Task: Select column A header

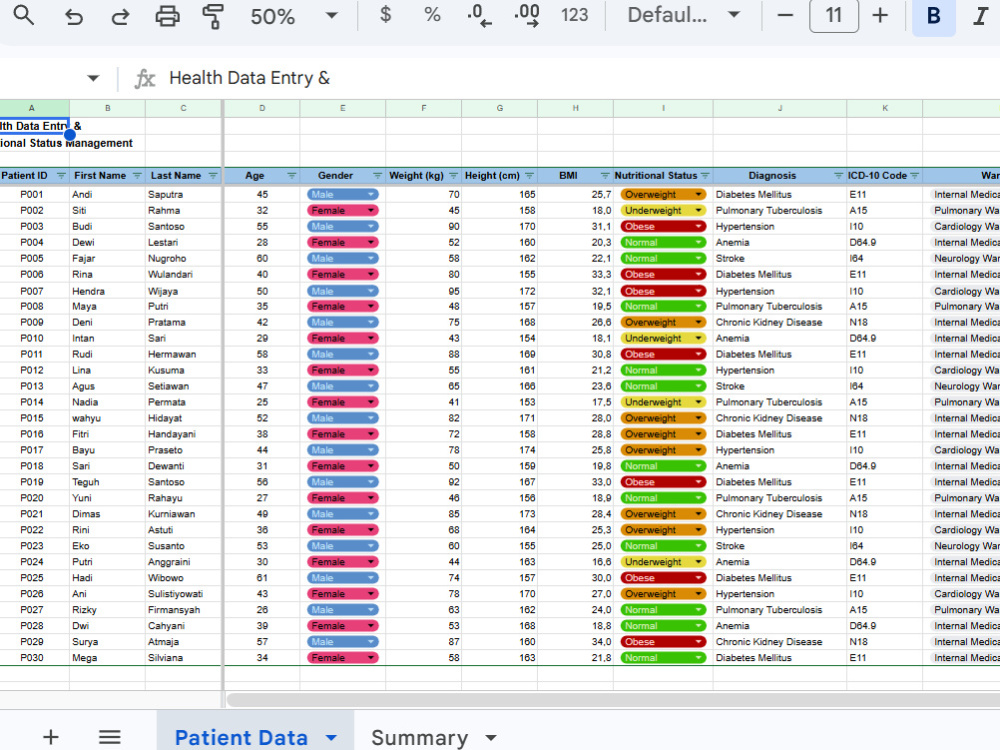Action: click(x=31, y=108)
